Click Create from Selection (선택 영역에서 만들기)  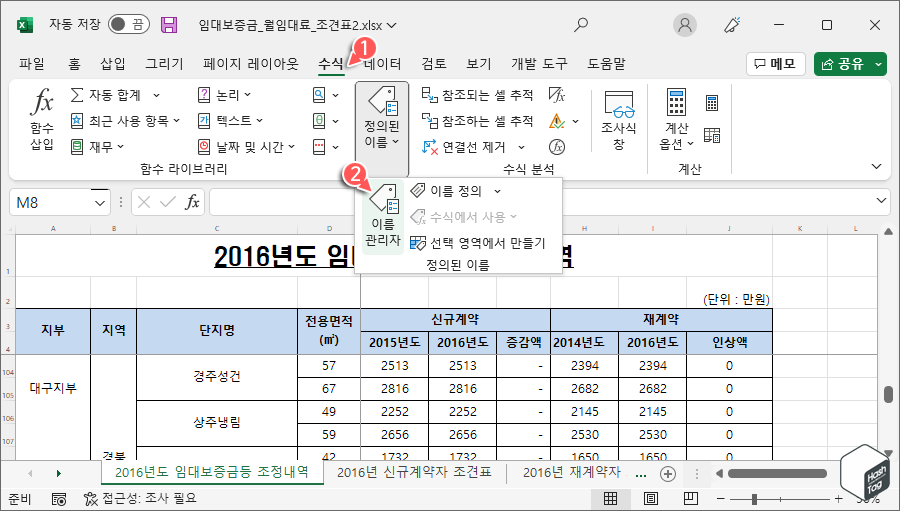pyautogui.click(x=478, y=243)
